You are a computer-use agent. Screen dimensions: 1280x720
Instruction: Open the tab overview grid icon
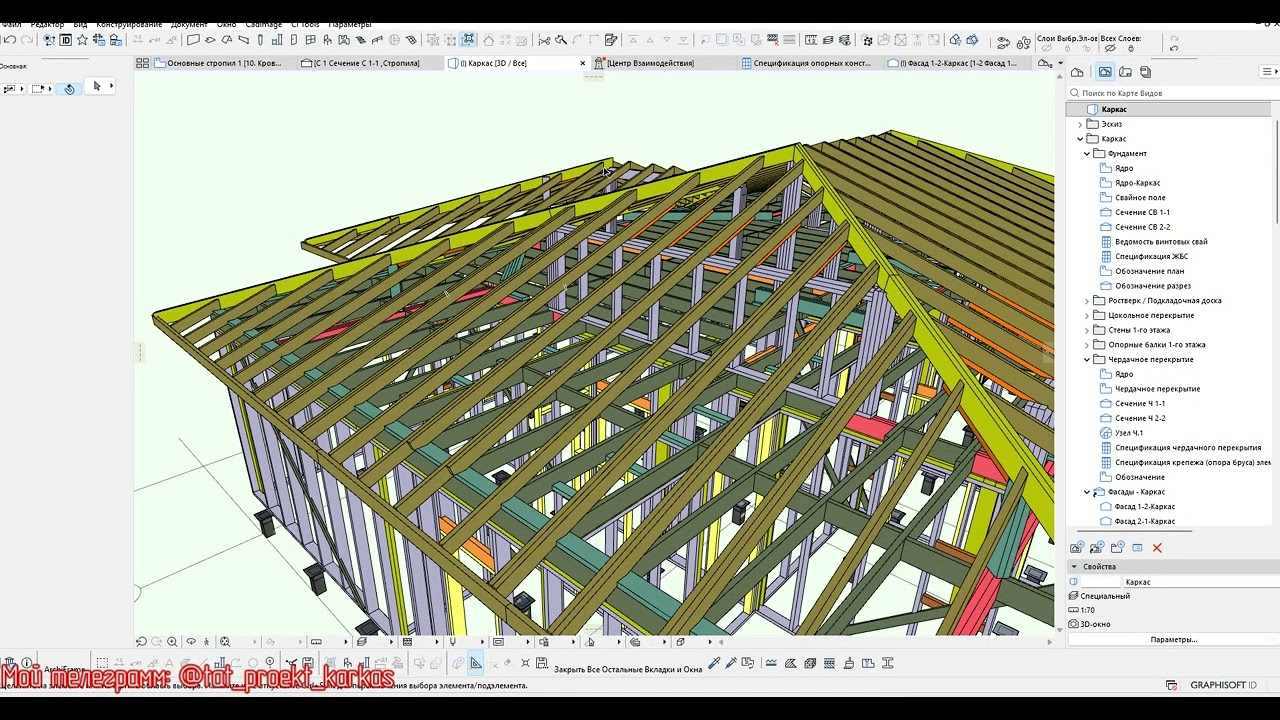coord(142,63)
